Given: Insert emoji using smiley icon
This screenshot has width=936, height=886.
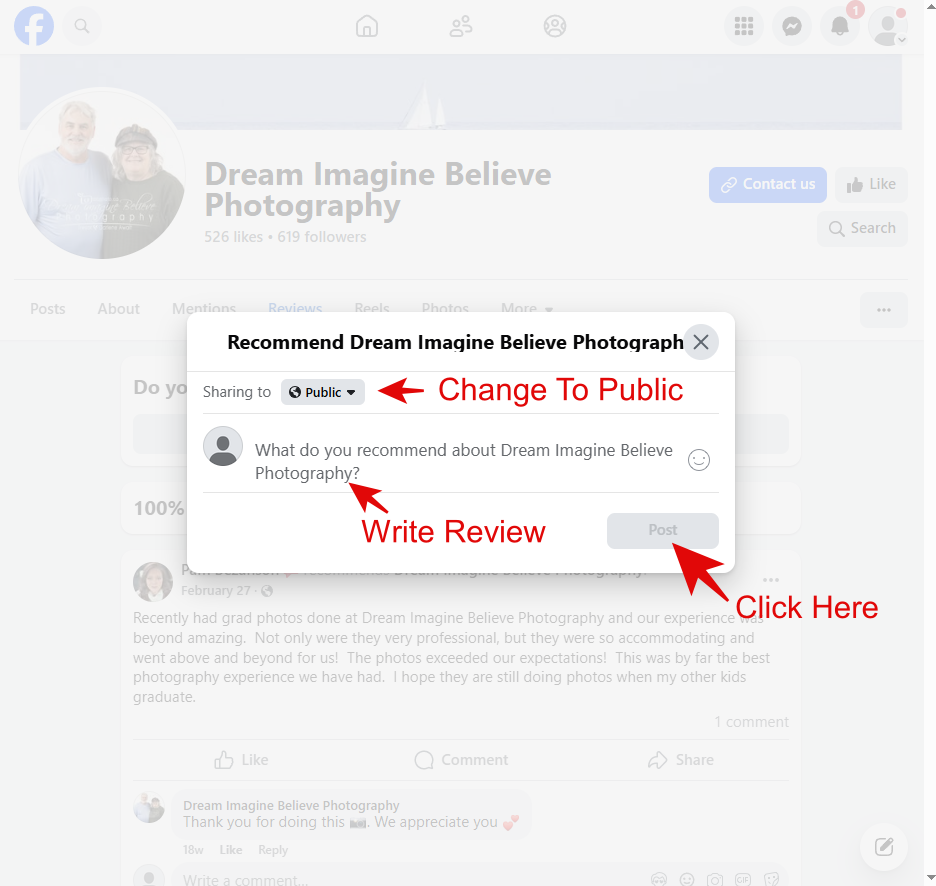Looking at the screenshot, I should (699, 460).
